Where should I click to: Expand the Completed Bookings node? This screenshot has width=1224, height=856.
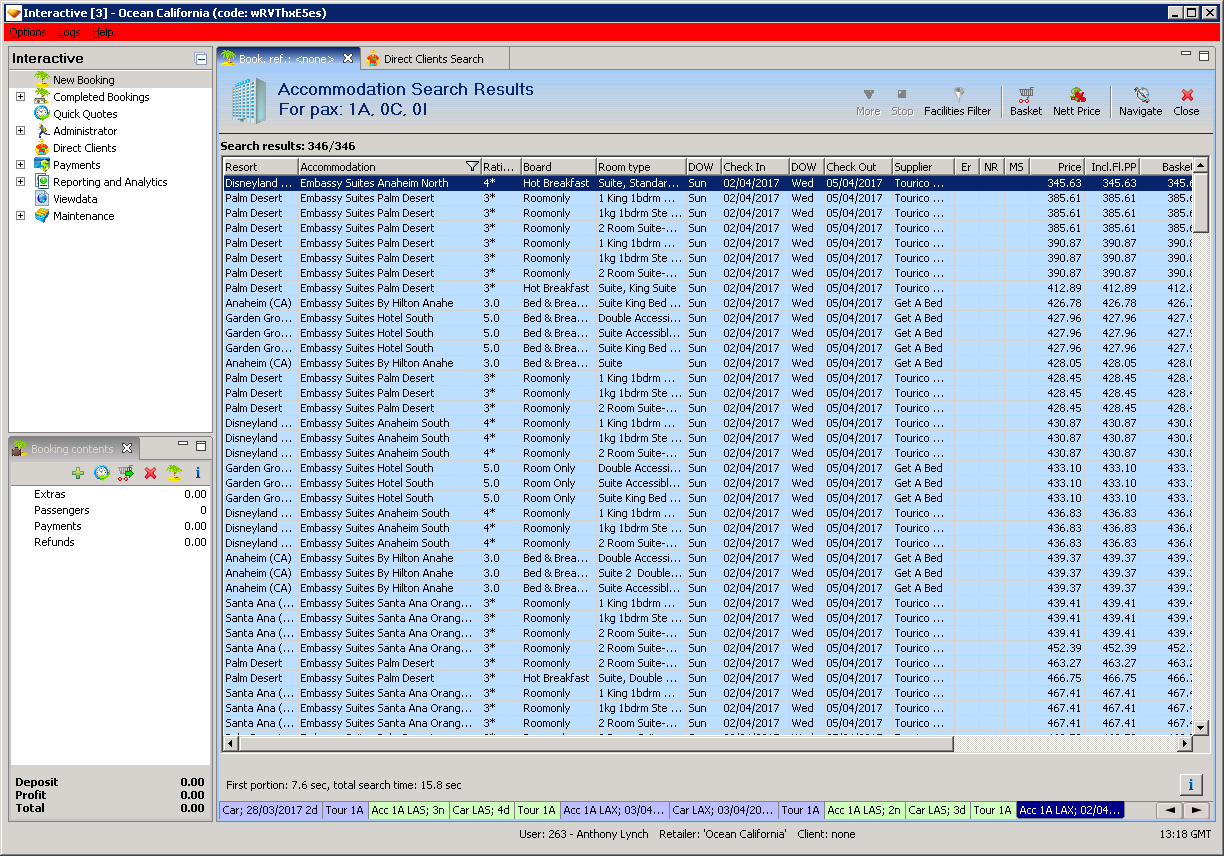[x=21, y=97]
